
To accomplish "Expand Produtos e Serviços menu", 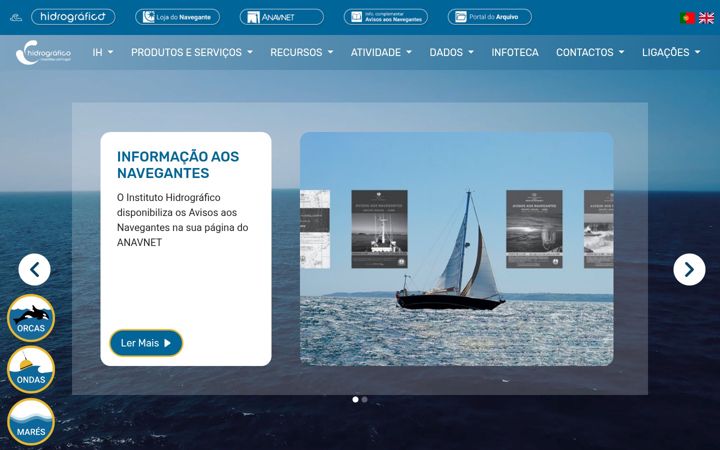I will click(x=191, y=52).
